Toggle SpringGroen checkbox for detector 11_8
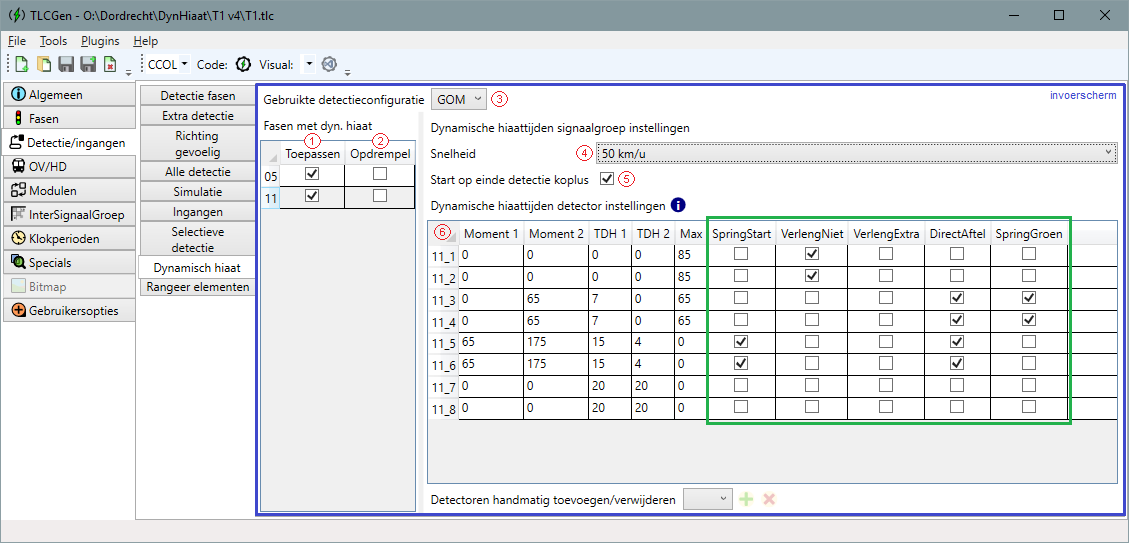Viewport: 1129px width, 543px height. click(x=1029, y=407)
